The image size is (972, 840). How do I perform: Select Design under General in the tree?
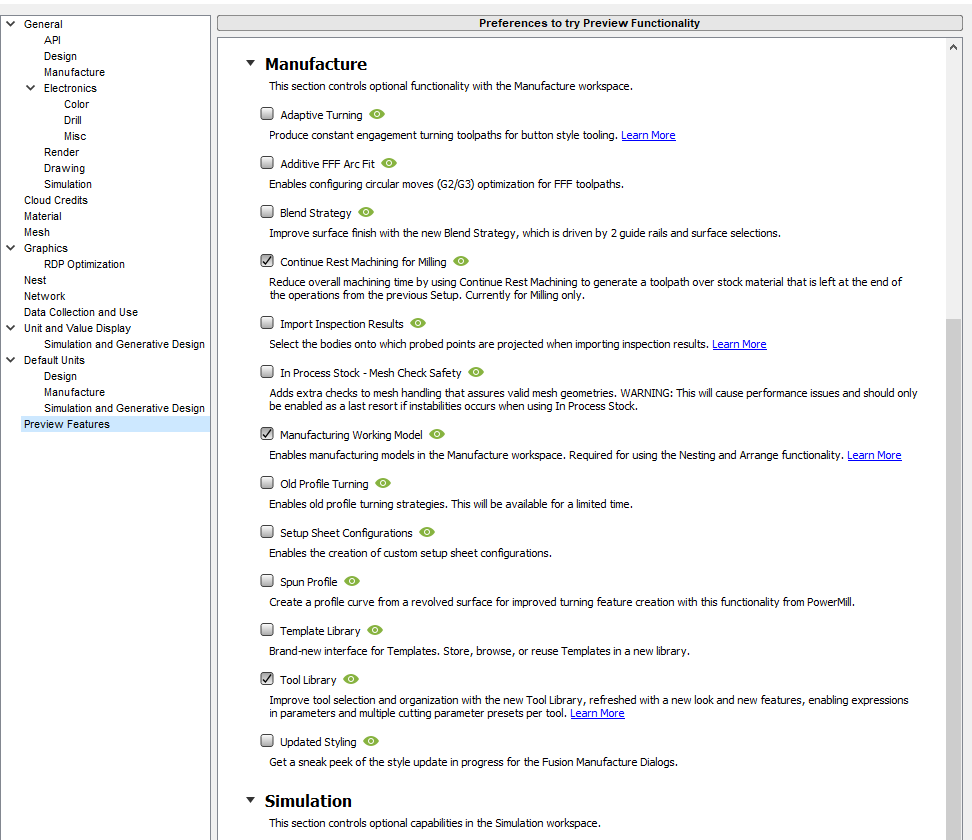point(60,56)
